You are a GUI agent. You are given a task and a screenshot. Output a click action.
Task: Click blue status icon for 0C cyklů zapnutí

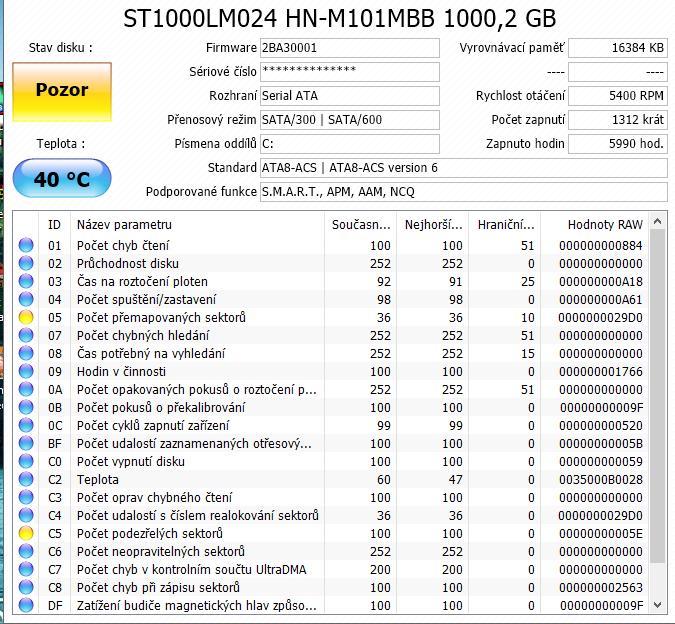click(x=26, y=426)
